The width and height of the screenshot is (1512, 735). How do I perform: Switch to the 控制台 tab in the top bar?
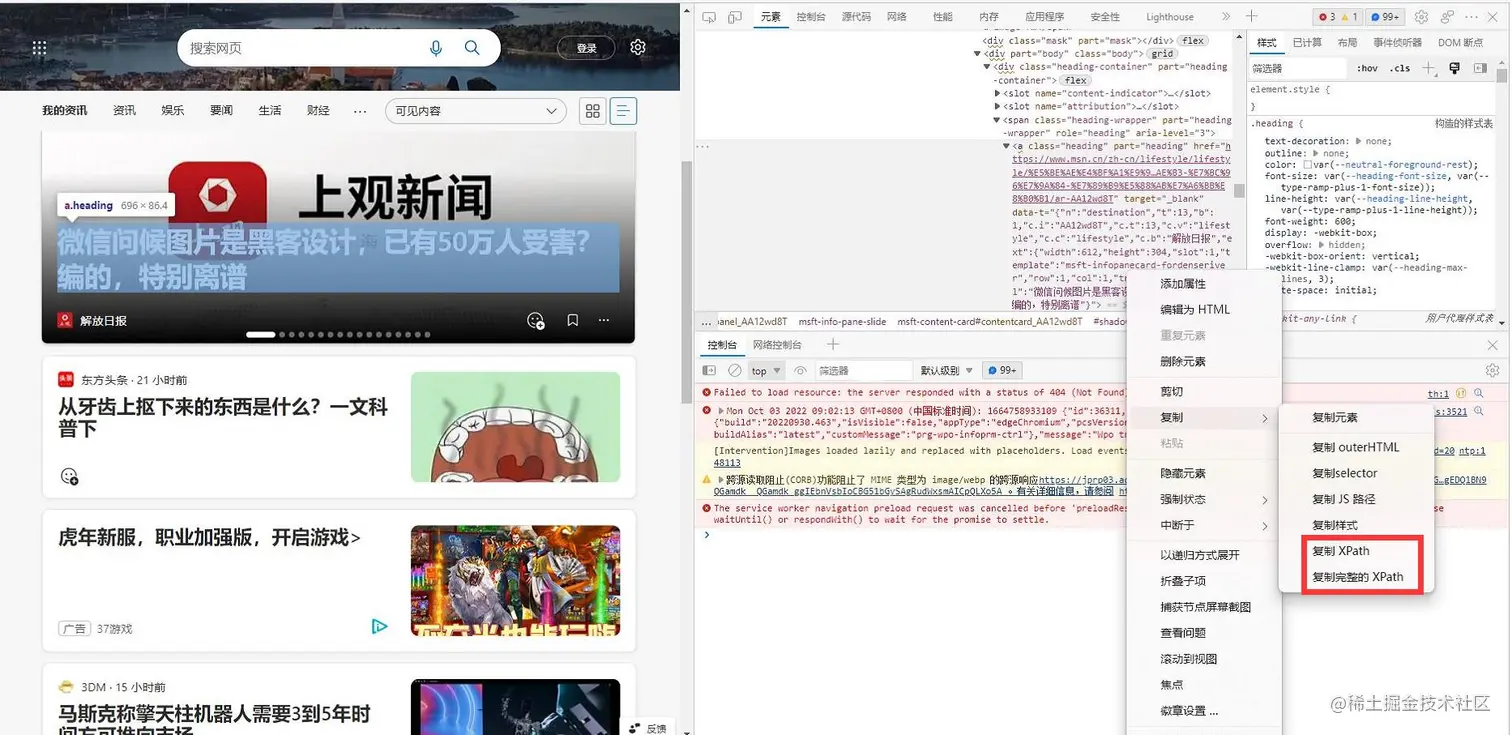pyautogui.click(x=811, y=17)
